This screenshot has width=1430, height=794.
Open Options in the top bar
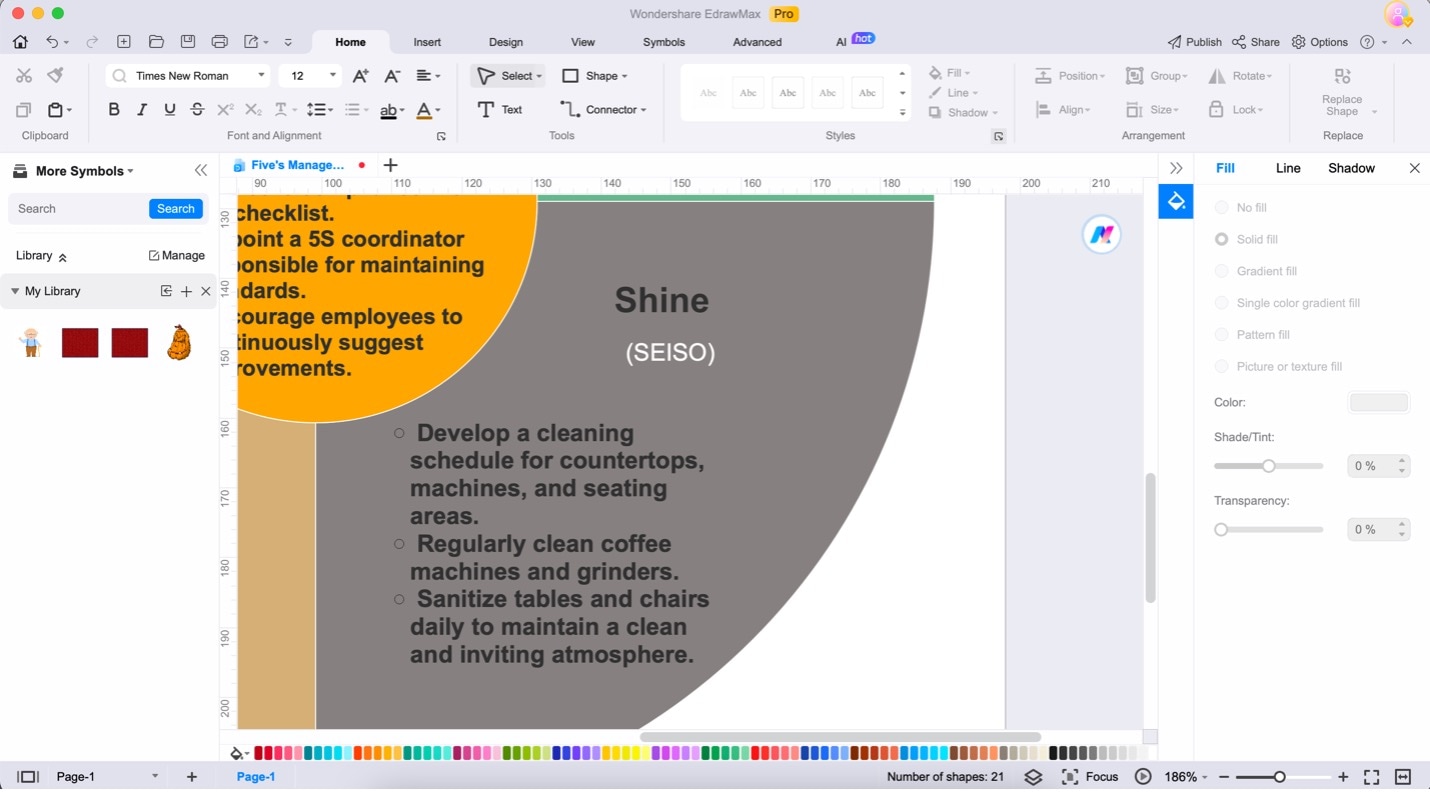(x=1320, y=42)
